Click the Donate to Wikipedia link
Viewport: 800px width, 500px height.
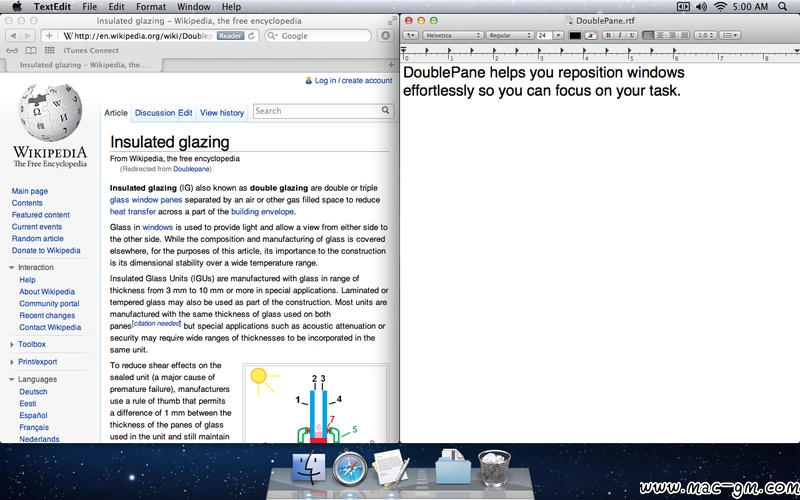(46, 251)
